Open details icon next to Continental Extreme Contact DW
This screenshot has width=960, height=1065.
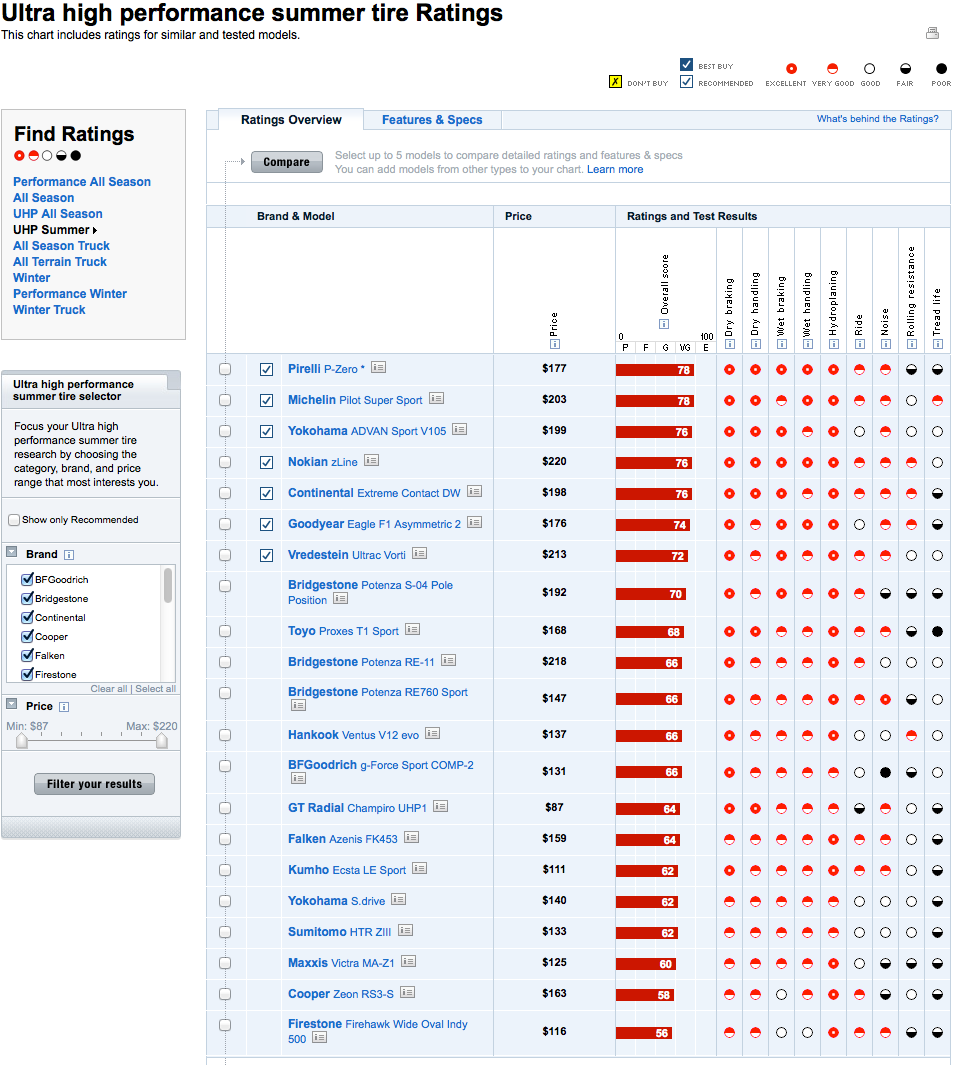(x=474, y=491)
